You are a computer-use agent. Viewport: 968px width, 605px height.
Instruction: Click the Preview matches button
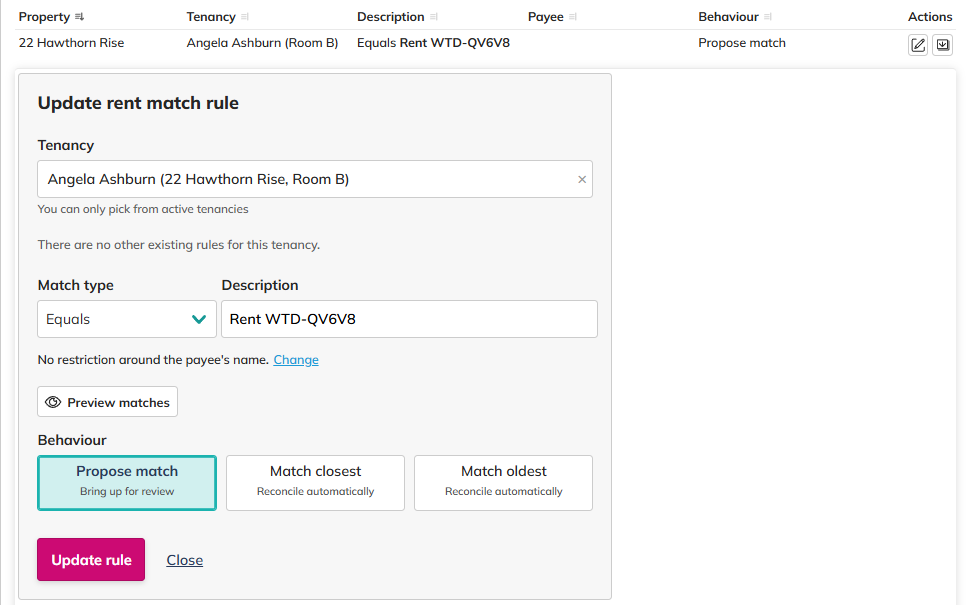coord(108,402)
